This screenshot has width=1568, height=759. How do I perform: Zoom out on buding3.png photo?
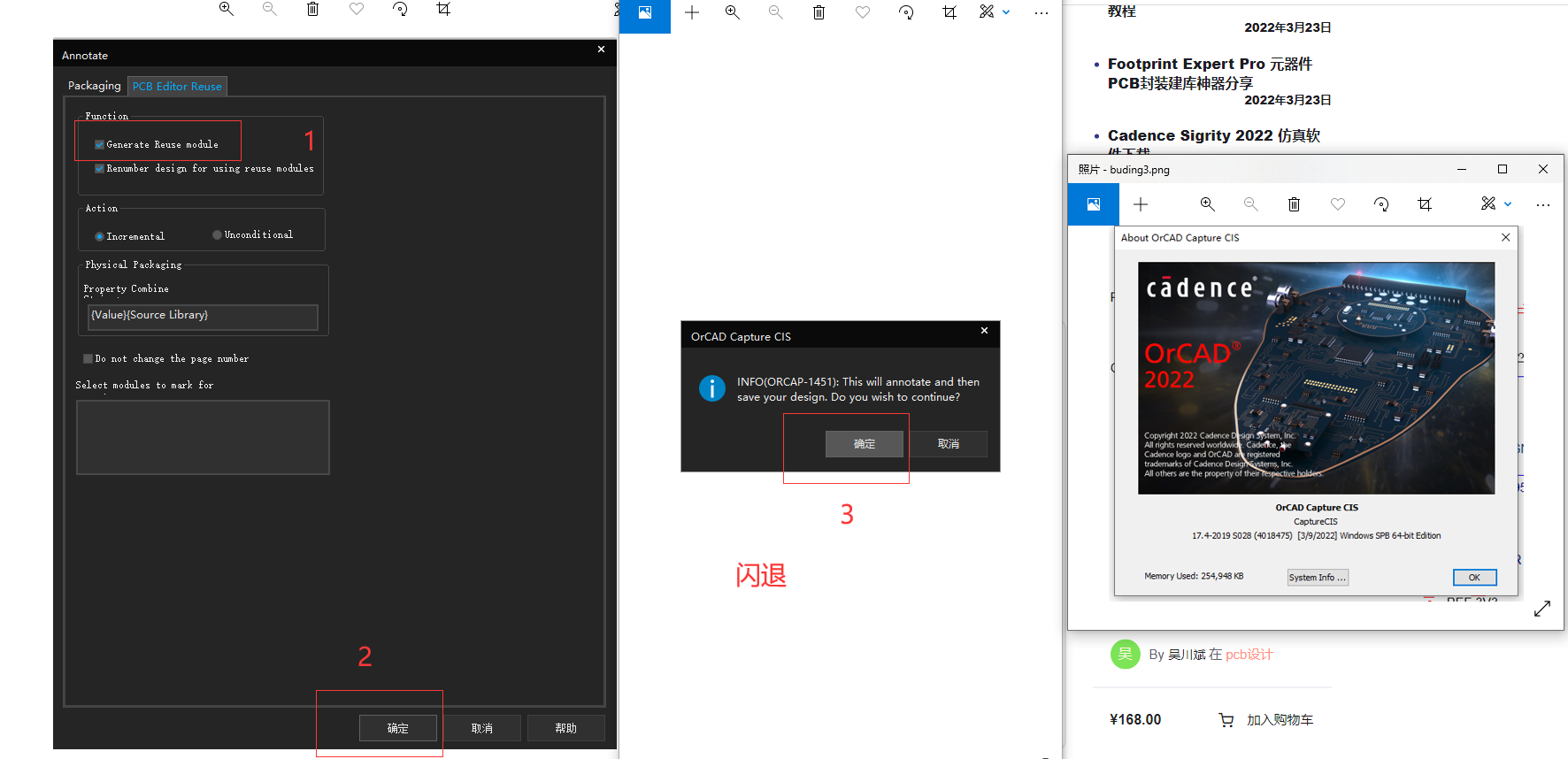pyautogui.click(x=1251, y=204)
